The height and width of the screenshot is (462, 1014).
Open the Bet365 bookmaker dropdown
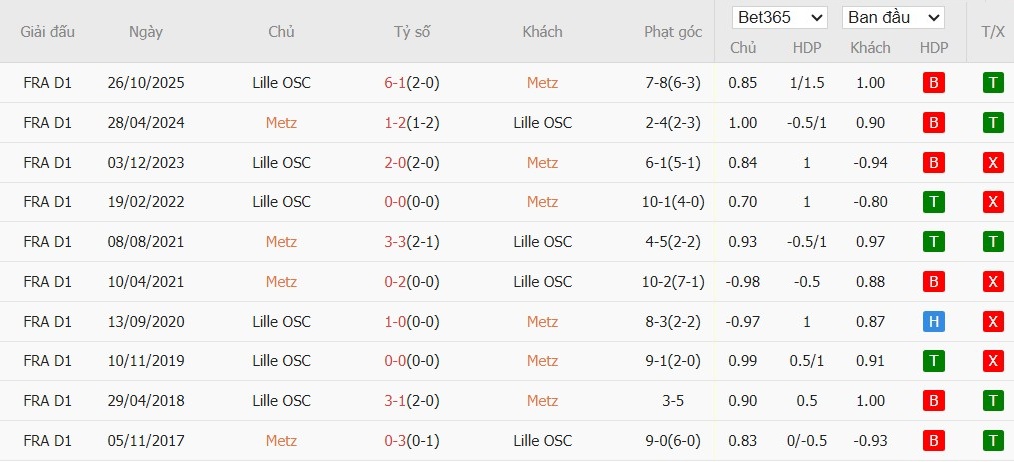(x=779, y=18)
